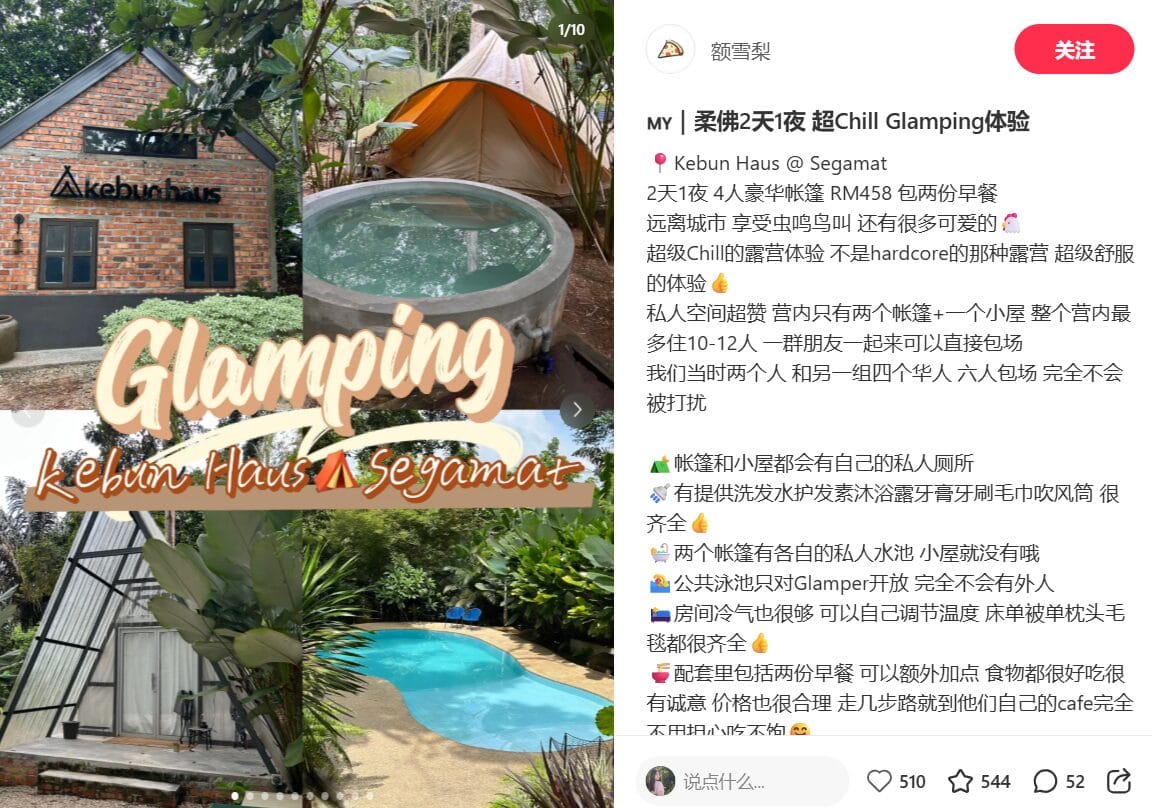The image size is (1152, 808).
Task: Select the first image indicator dot
Action: 235,796
